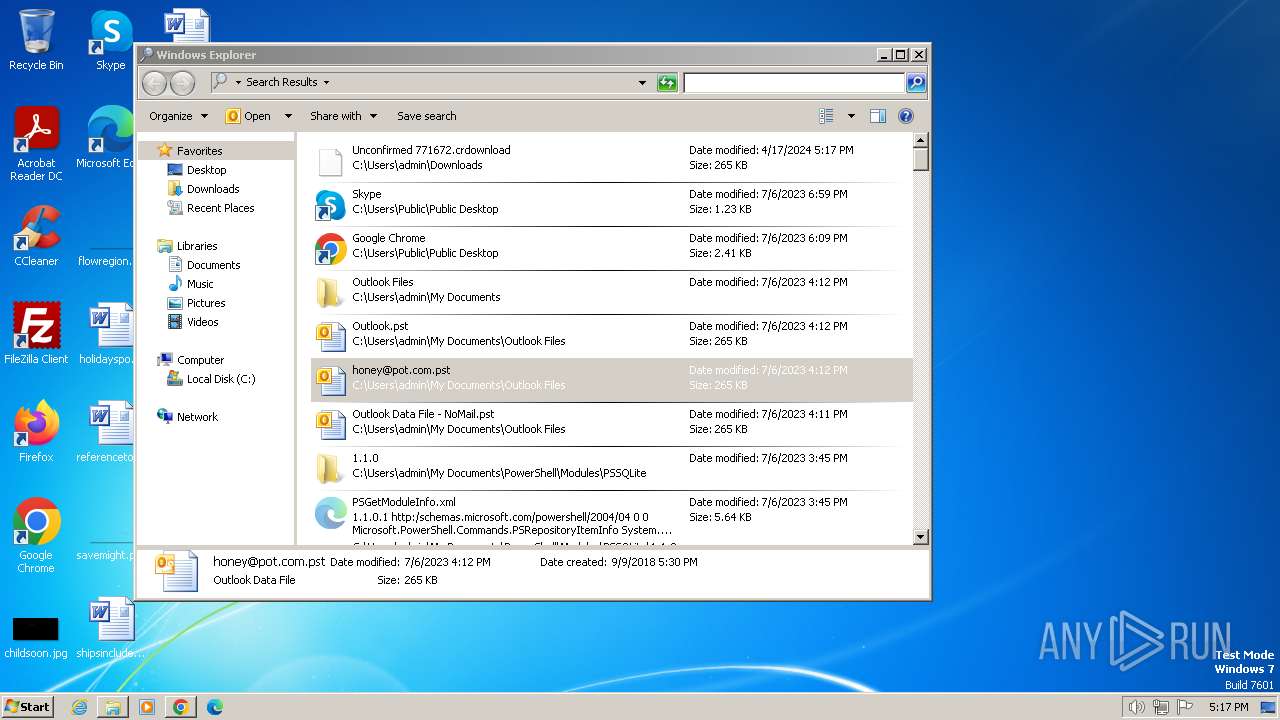1280x720 pixels.
Task: Open the view options dropdown arrow
Action: [x=851, y=116]
